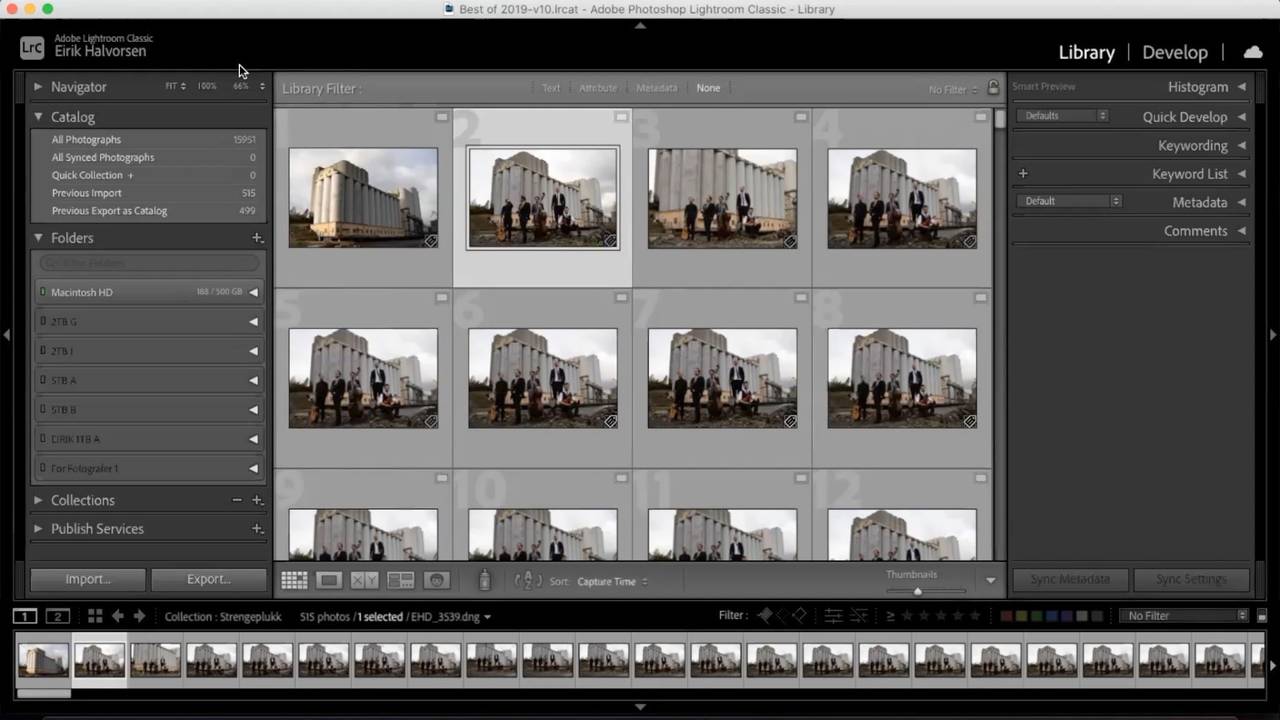Open the toolbar content options arrow

(991, 580)
